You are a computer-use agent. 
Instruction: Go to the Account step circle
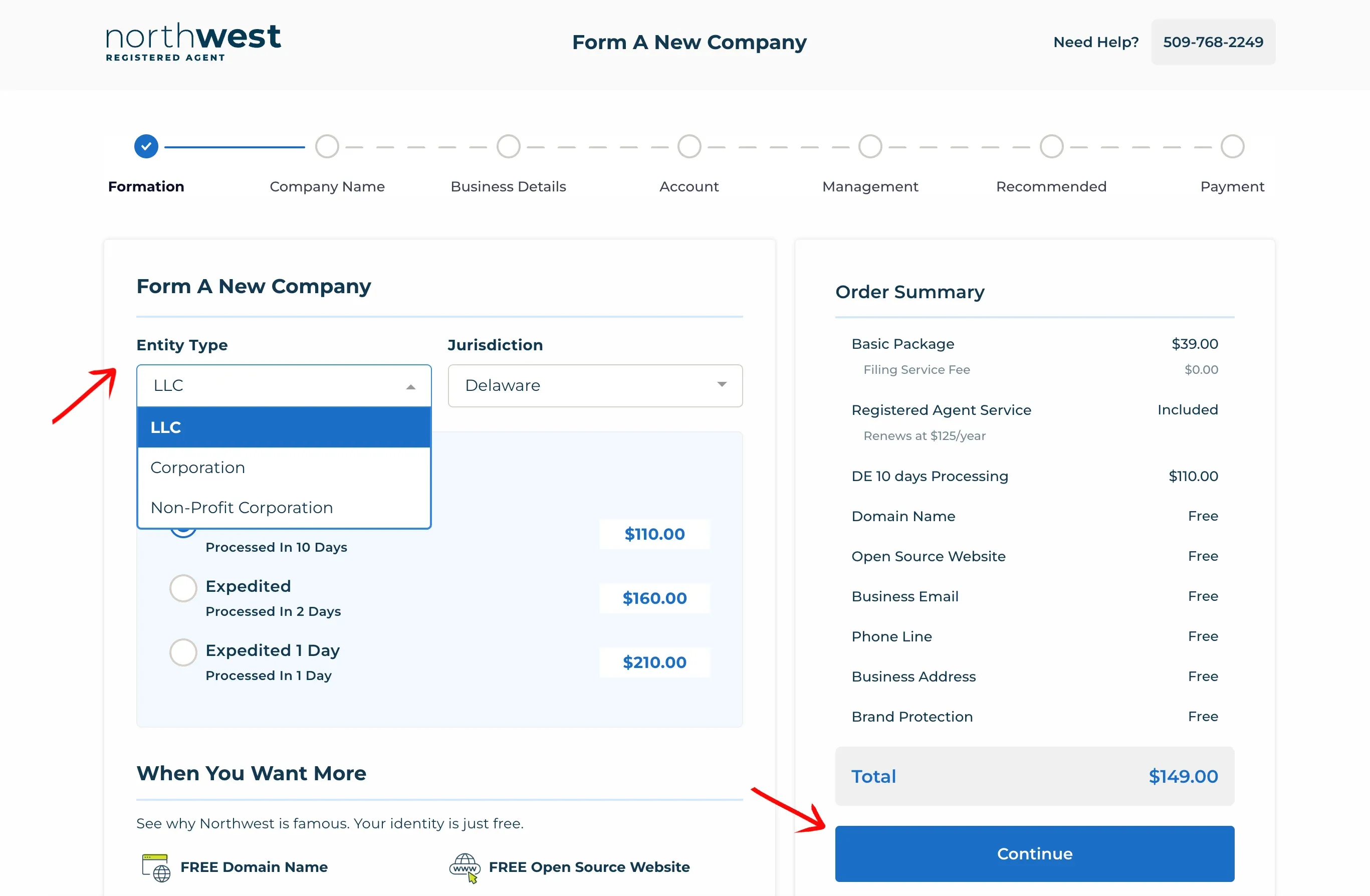[x=689, y=146]
